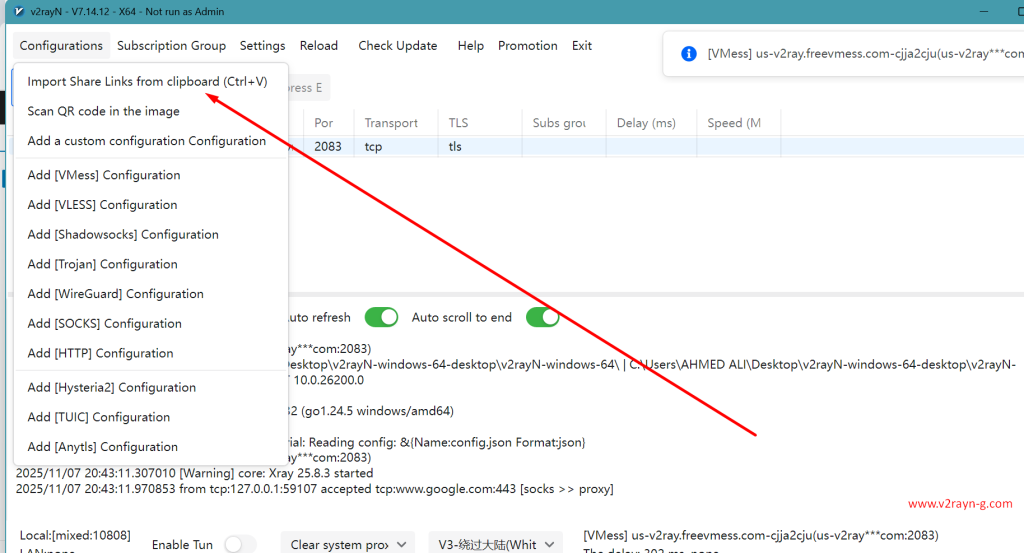Open the Configurations menu
The image size is (1024, 553).
pos(61,46)
